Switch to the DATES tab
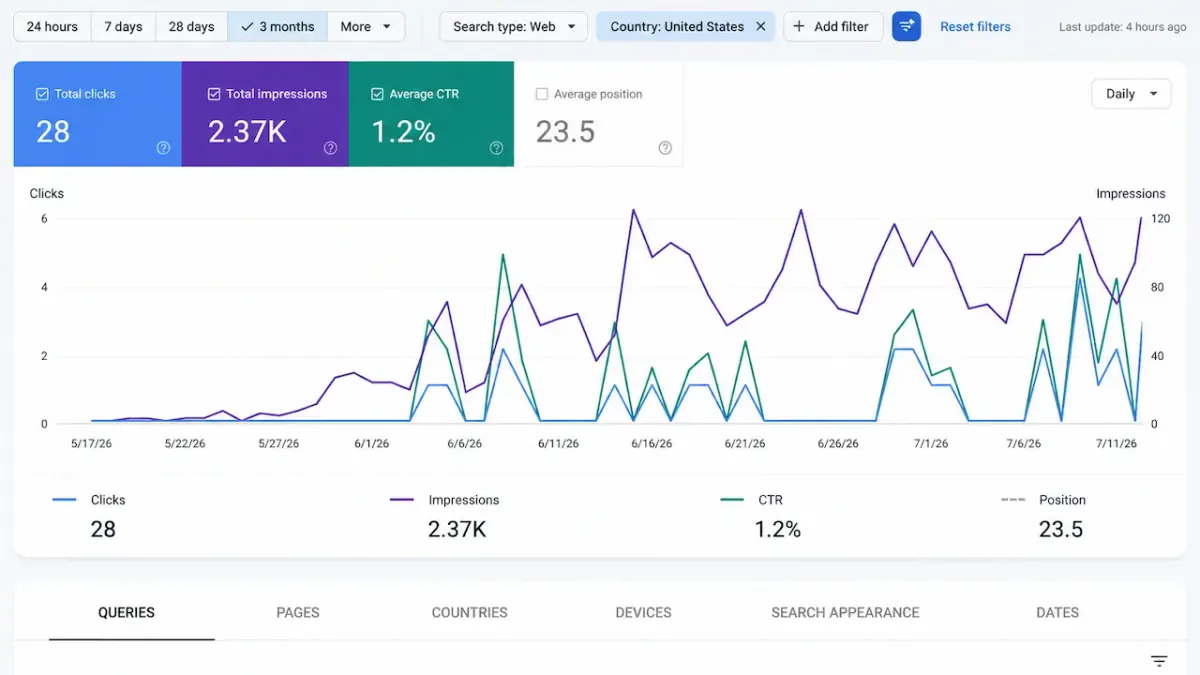1200x675 pixels. point(1057,612)
